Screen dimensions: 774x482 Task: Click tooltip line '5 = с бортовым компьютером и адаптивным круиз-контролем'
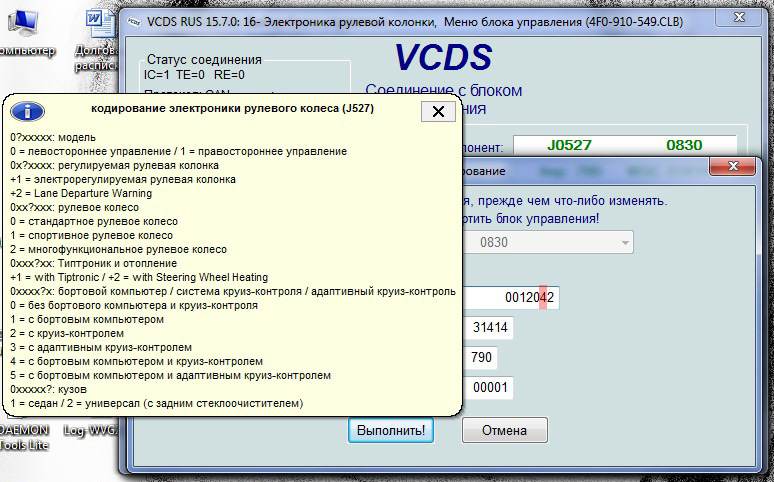coord(170,375)
